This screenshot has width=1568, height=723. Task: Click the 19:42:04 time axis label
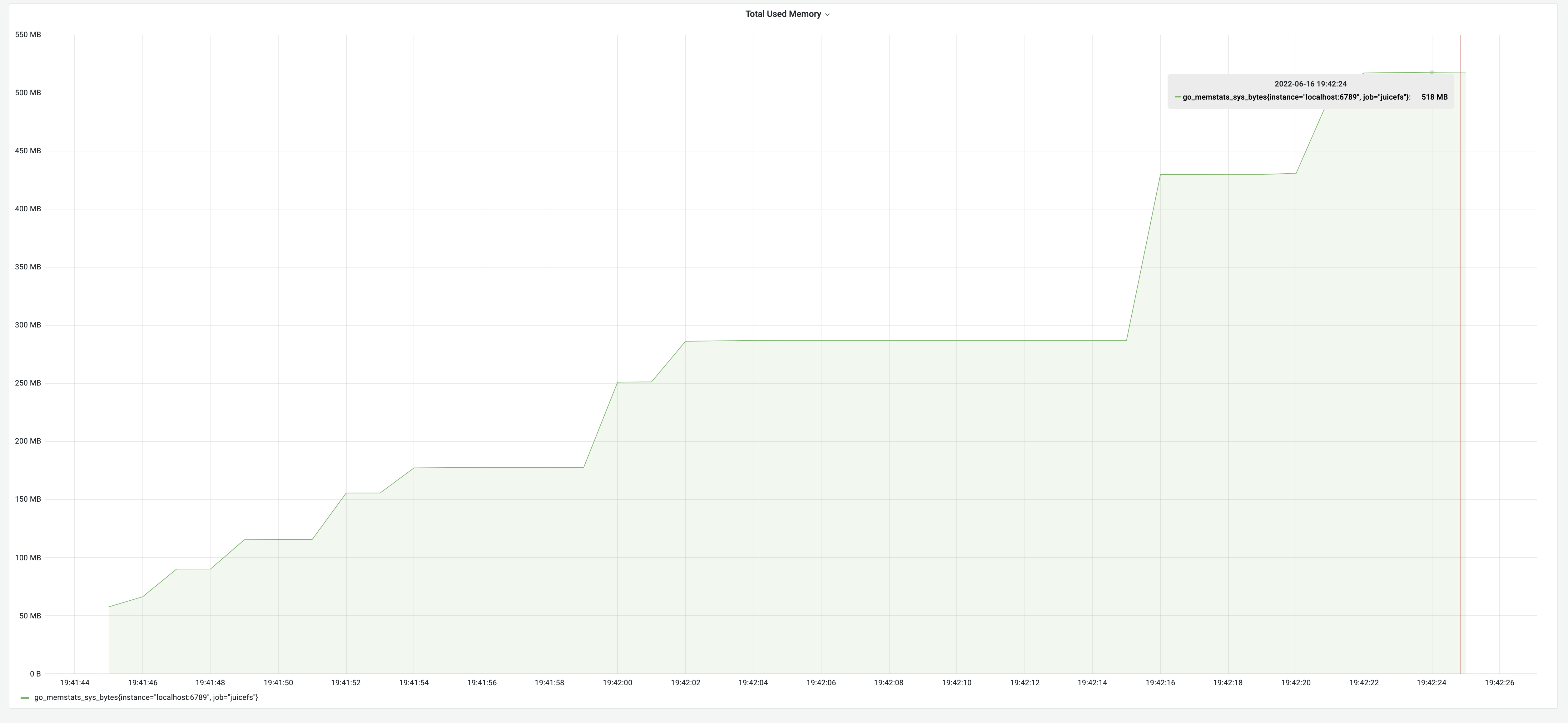[x=753, y=683]
